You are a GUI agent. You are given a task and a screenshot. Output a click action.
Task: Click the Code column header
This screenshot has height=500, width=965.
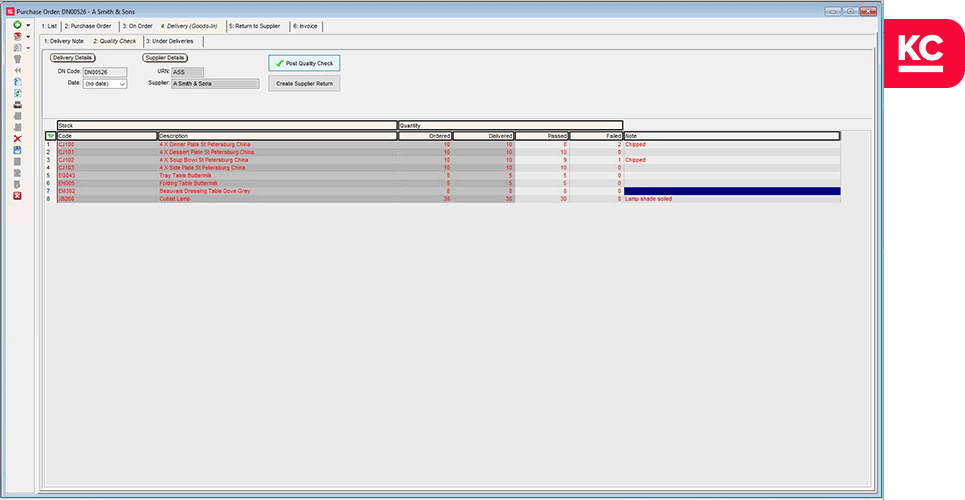(107, 136)
